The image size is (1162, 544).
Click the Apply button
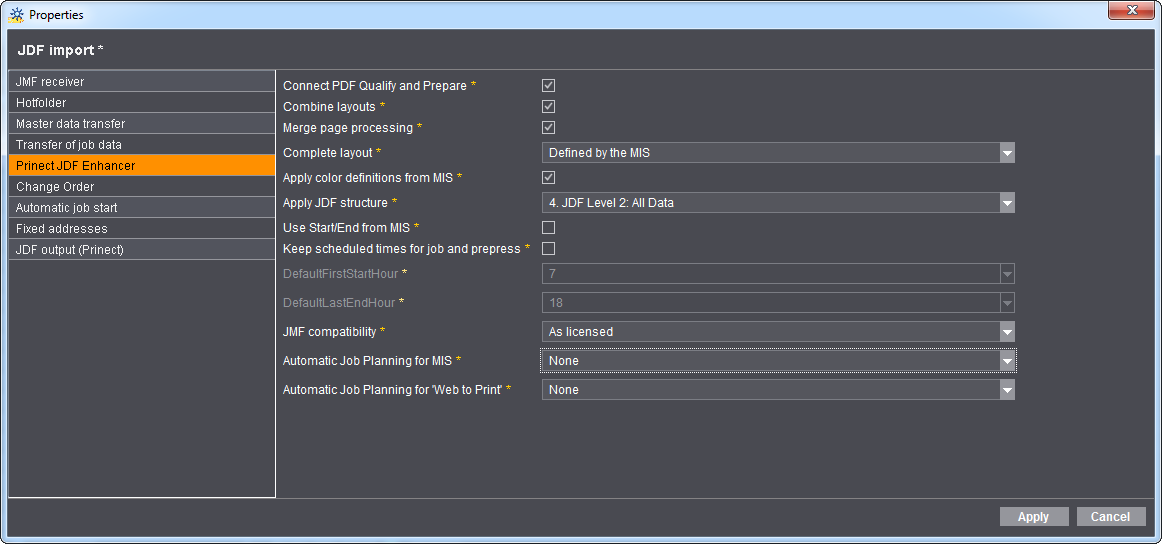pos(1033,517)
